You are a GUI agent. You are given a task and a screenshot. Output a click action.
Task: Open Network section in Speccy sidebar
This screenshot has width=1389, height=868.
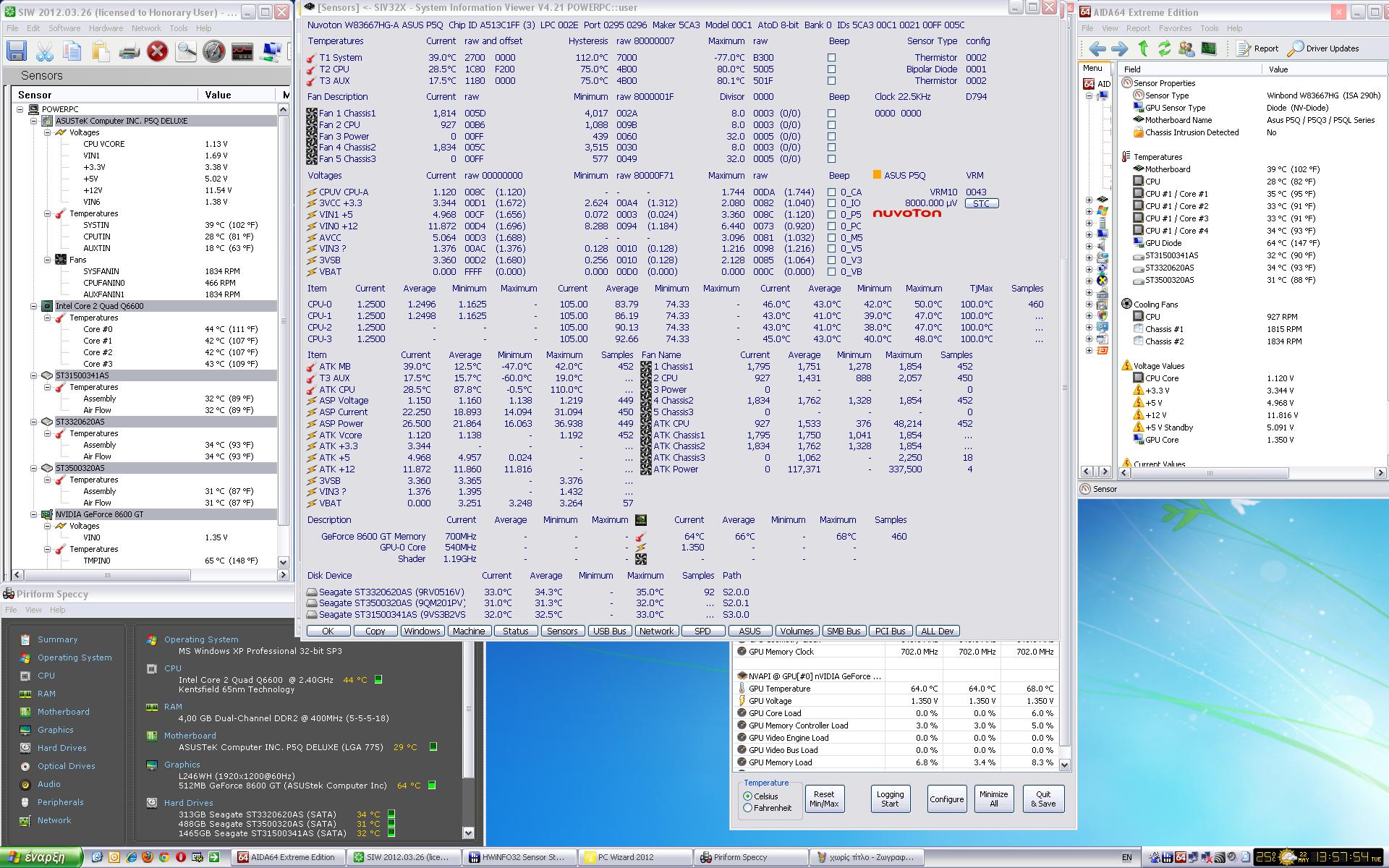(x=54, y=820)
